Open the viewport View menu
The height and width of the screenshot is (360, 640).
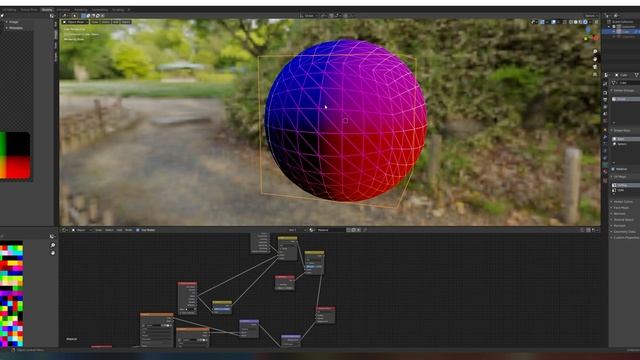coord(95,22)
